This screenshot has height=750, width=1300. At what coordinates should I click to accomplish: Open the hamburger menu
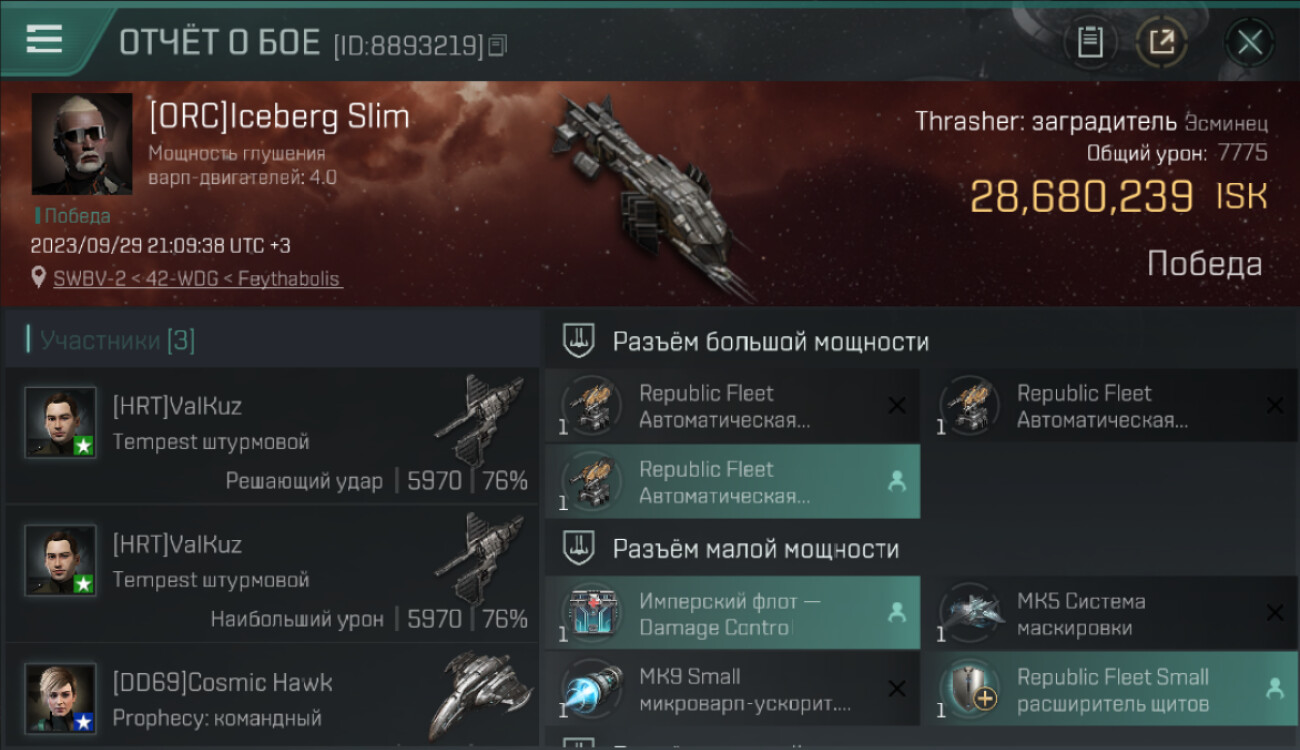[x=44, y=39]
